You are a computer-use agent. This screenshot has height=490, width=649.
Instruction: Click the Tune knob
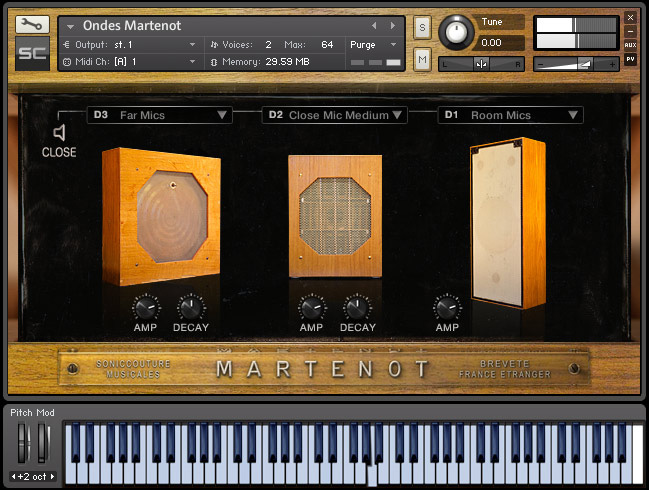coord(456,32)
